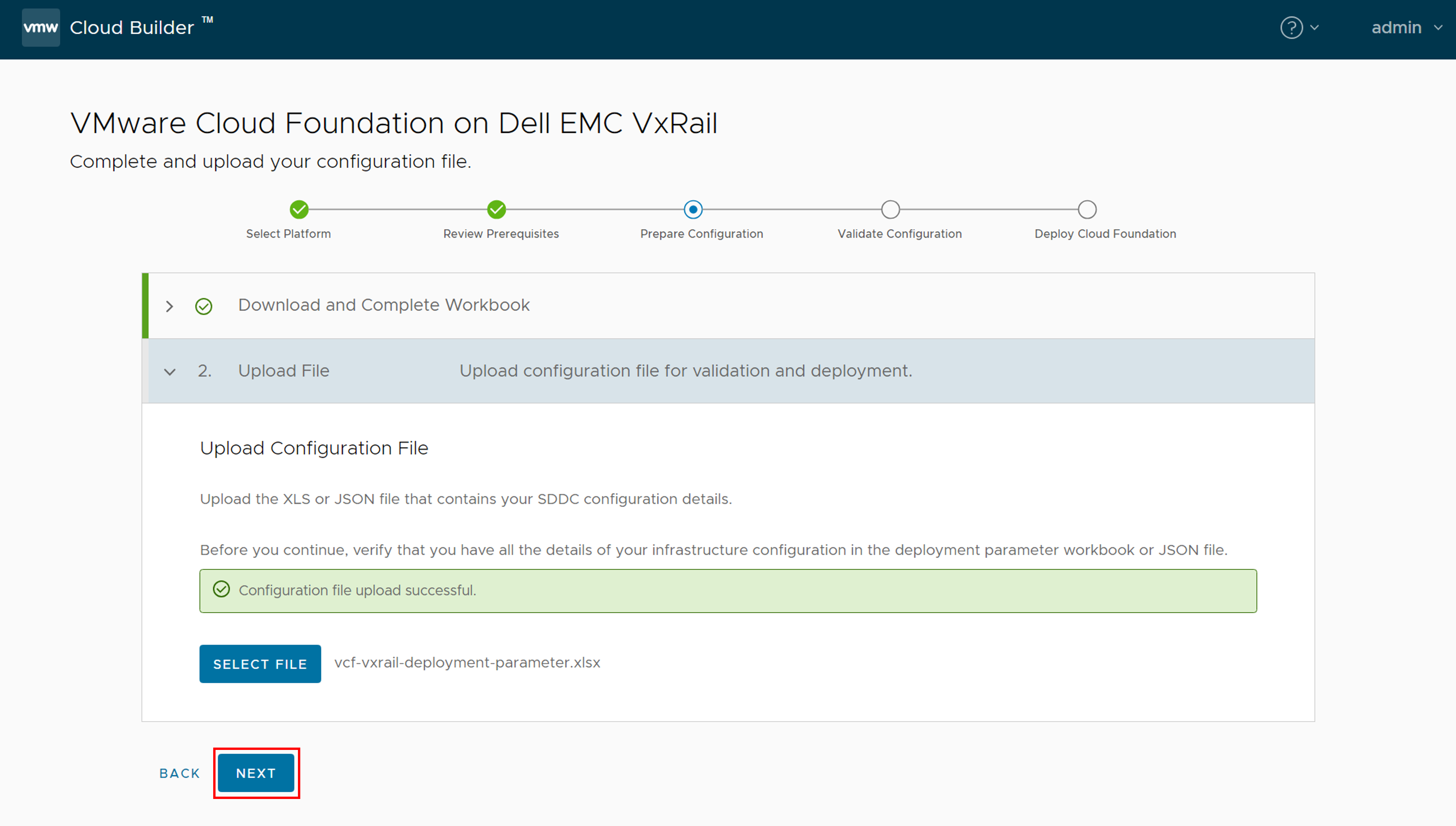Click the Review Prerequisites completed step circle
This screenshot has width=1456, height=826.
(x=496, y=209)
